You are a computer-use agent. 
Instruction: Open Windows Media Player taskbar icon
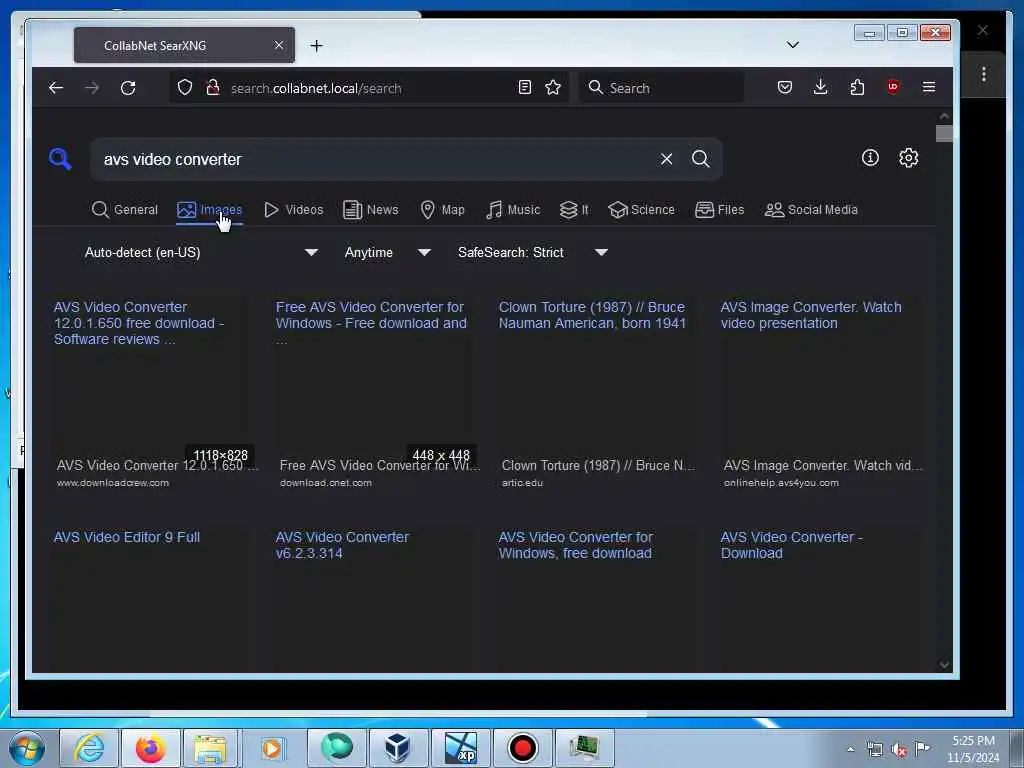point(272,748)
